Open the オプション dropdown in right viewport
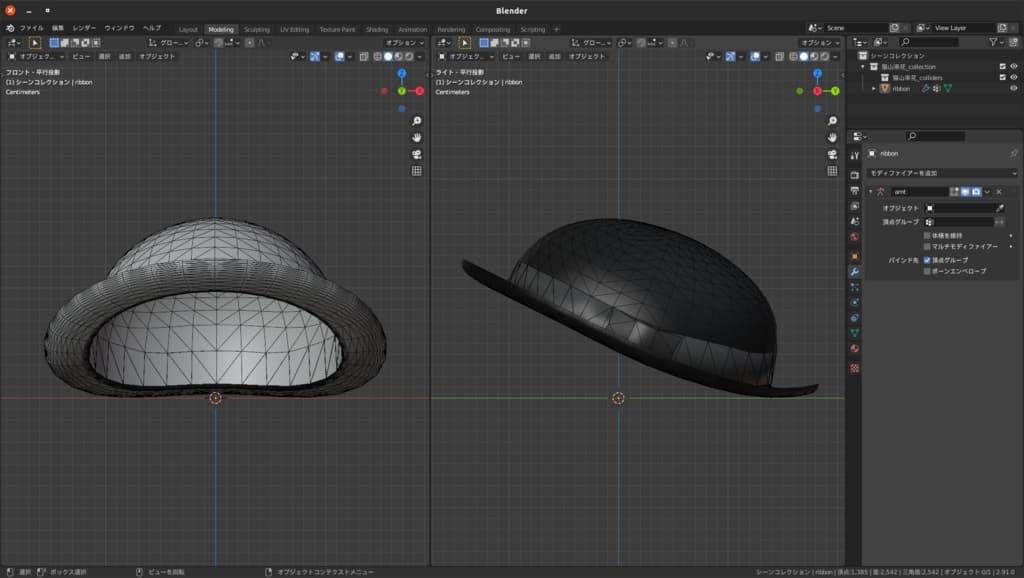 point(821,43)
